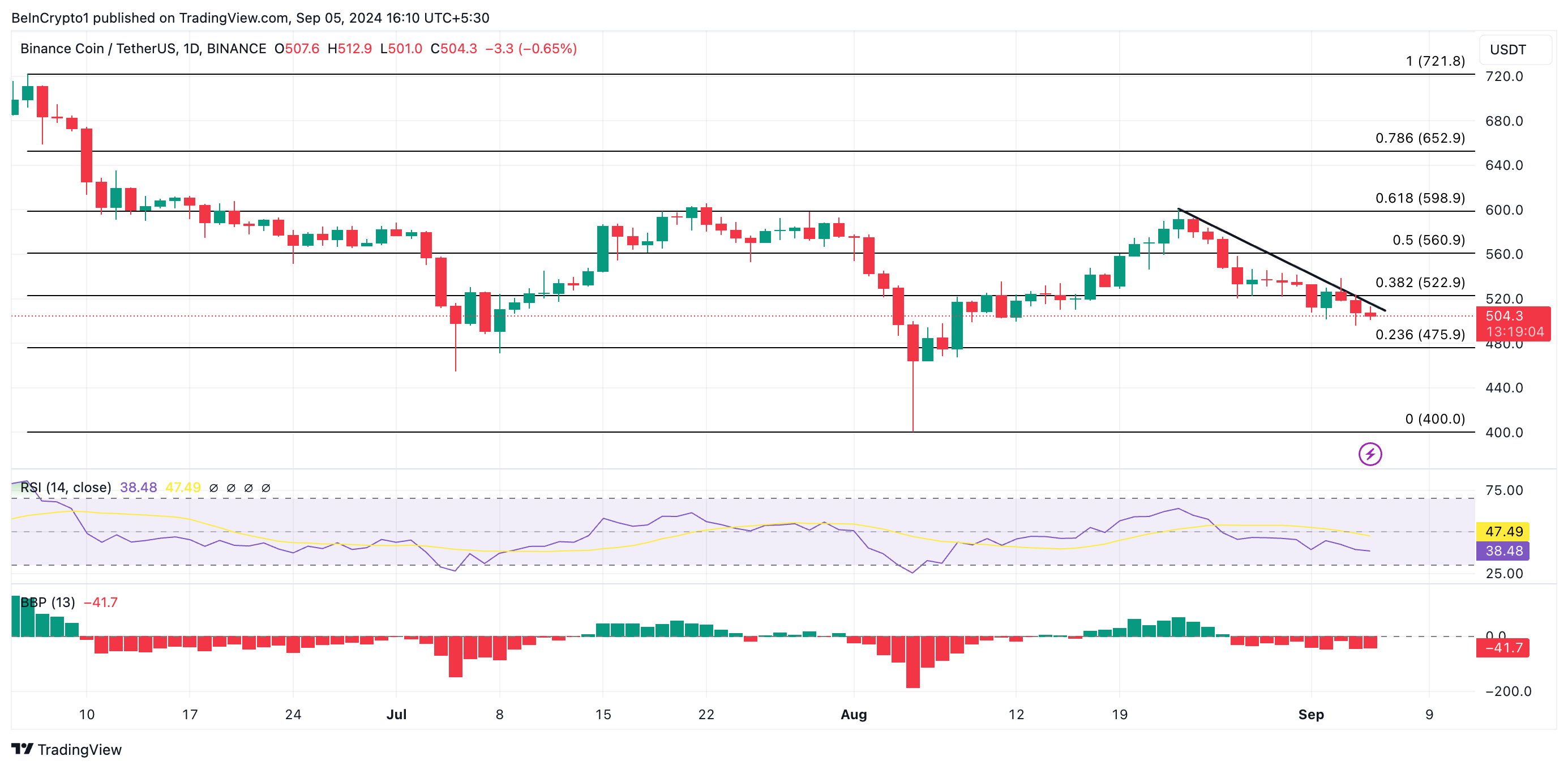This screenshot has height=769, width=1568.
Task: Click the last empty-value symbol in RSI legend
Action: (x=266, y=488)
